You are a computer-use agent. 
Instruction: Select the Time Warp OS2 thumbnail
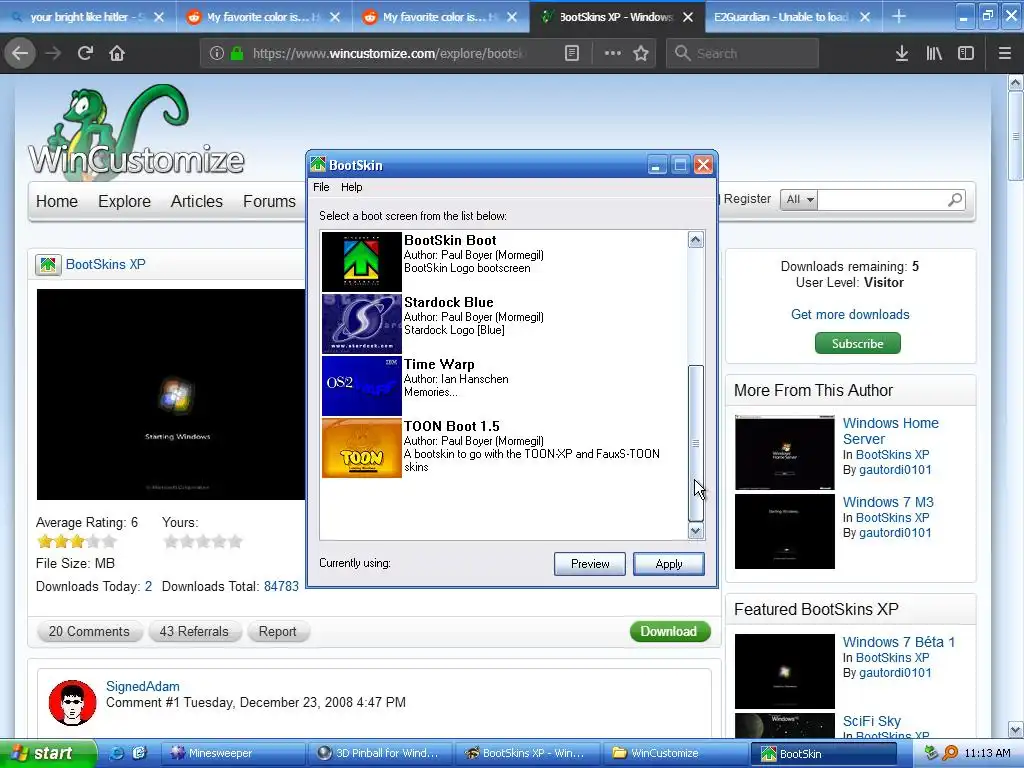362,385
